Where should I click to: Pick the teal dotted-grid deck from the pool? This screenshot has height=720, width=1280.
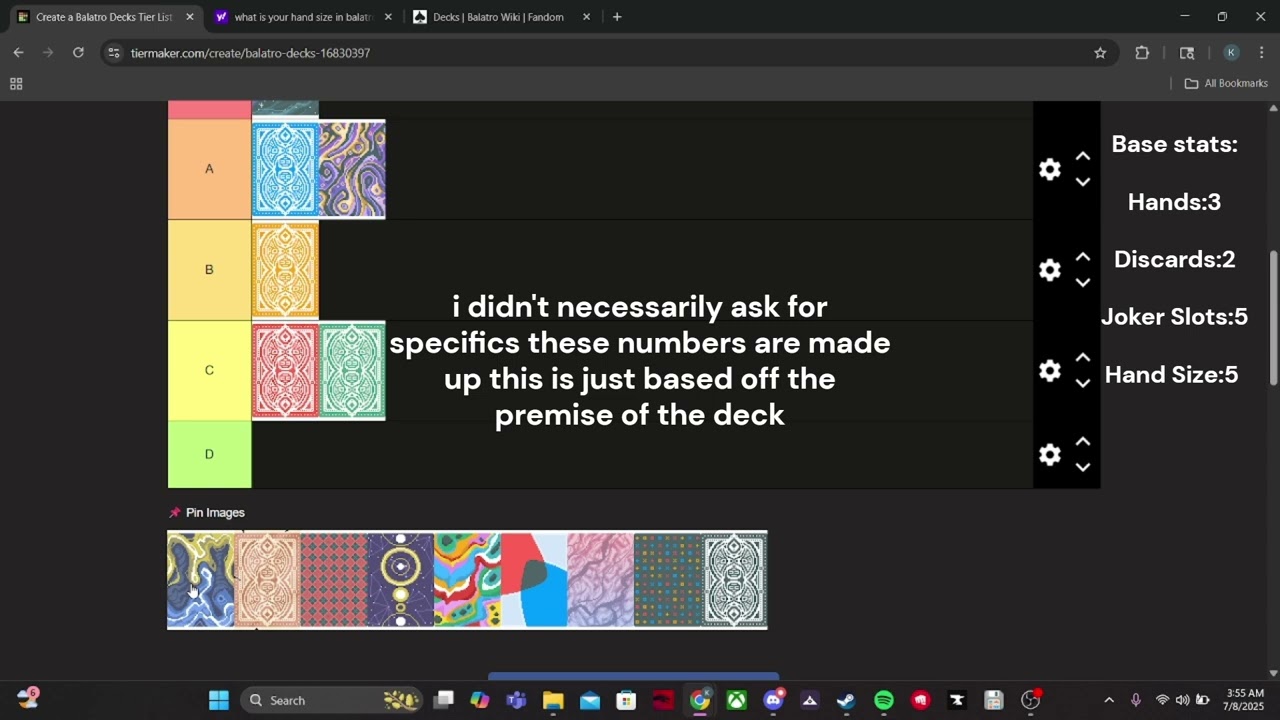[x=667, y=580]
